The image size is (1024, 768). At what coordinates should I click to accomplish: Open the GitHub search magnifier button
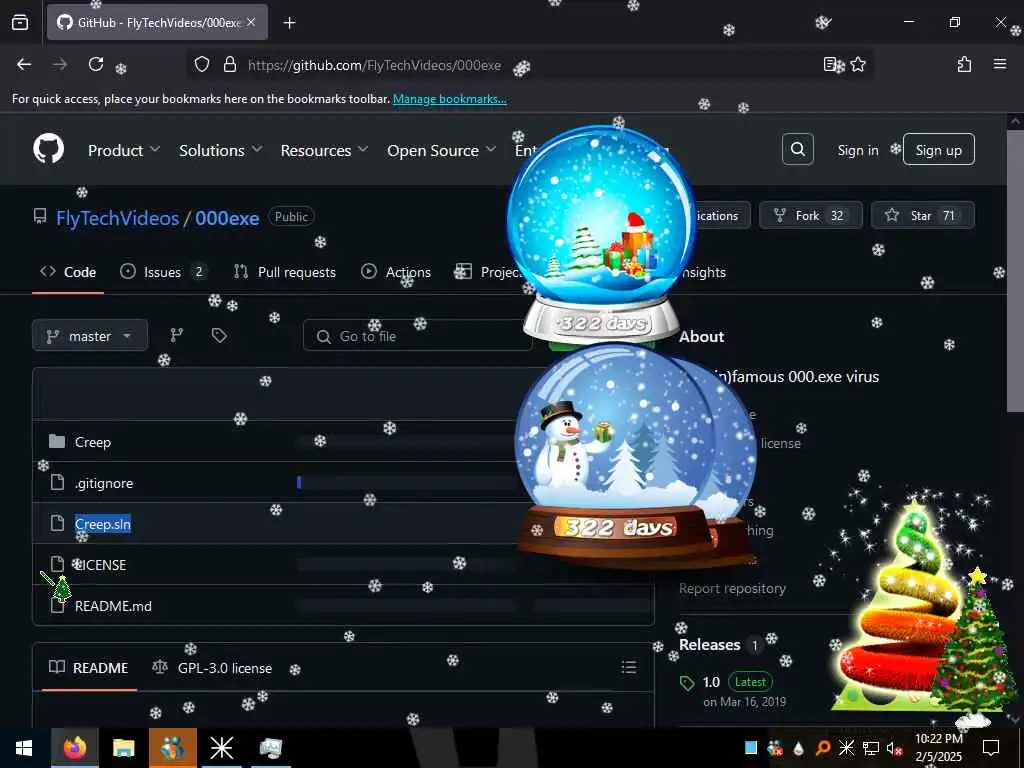(x=797, y=150)
